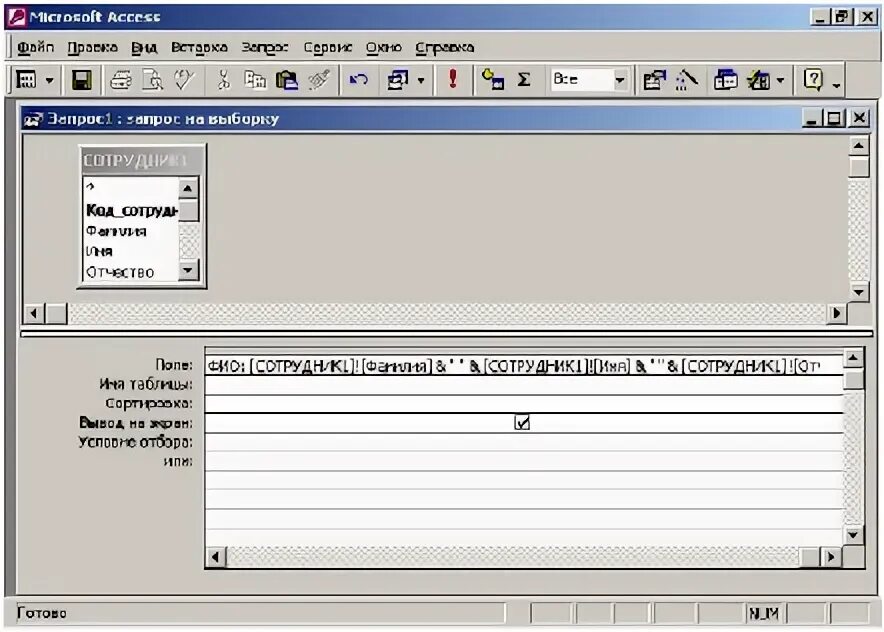
Task: Click the ФИО expression in the Поле row
Action: pyautogui.click(x=524, y=366)
